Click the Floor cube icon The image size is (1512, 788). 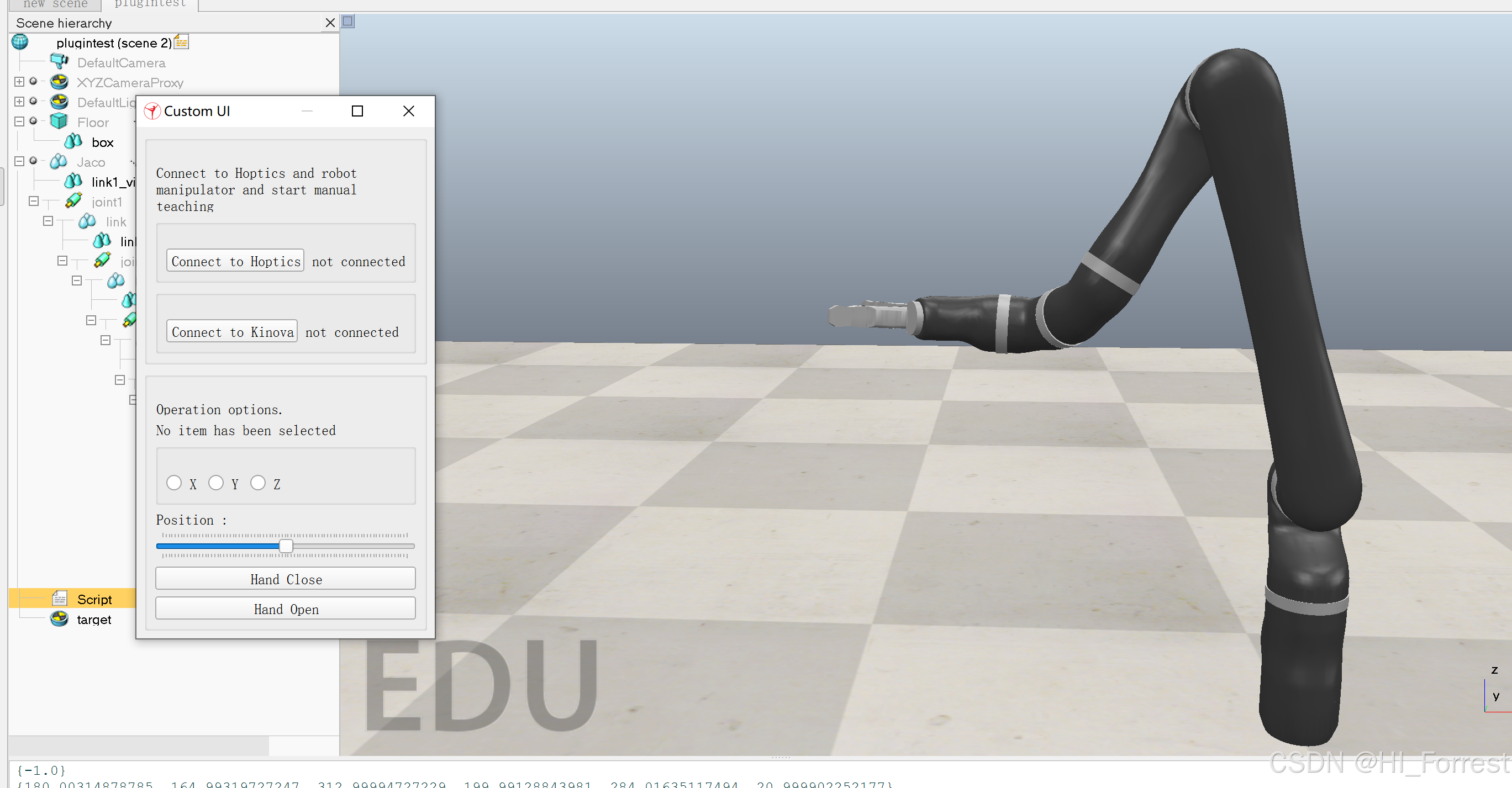click(59, 121)
